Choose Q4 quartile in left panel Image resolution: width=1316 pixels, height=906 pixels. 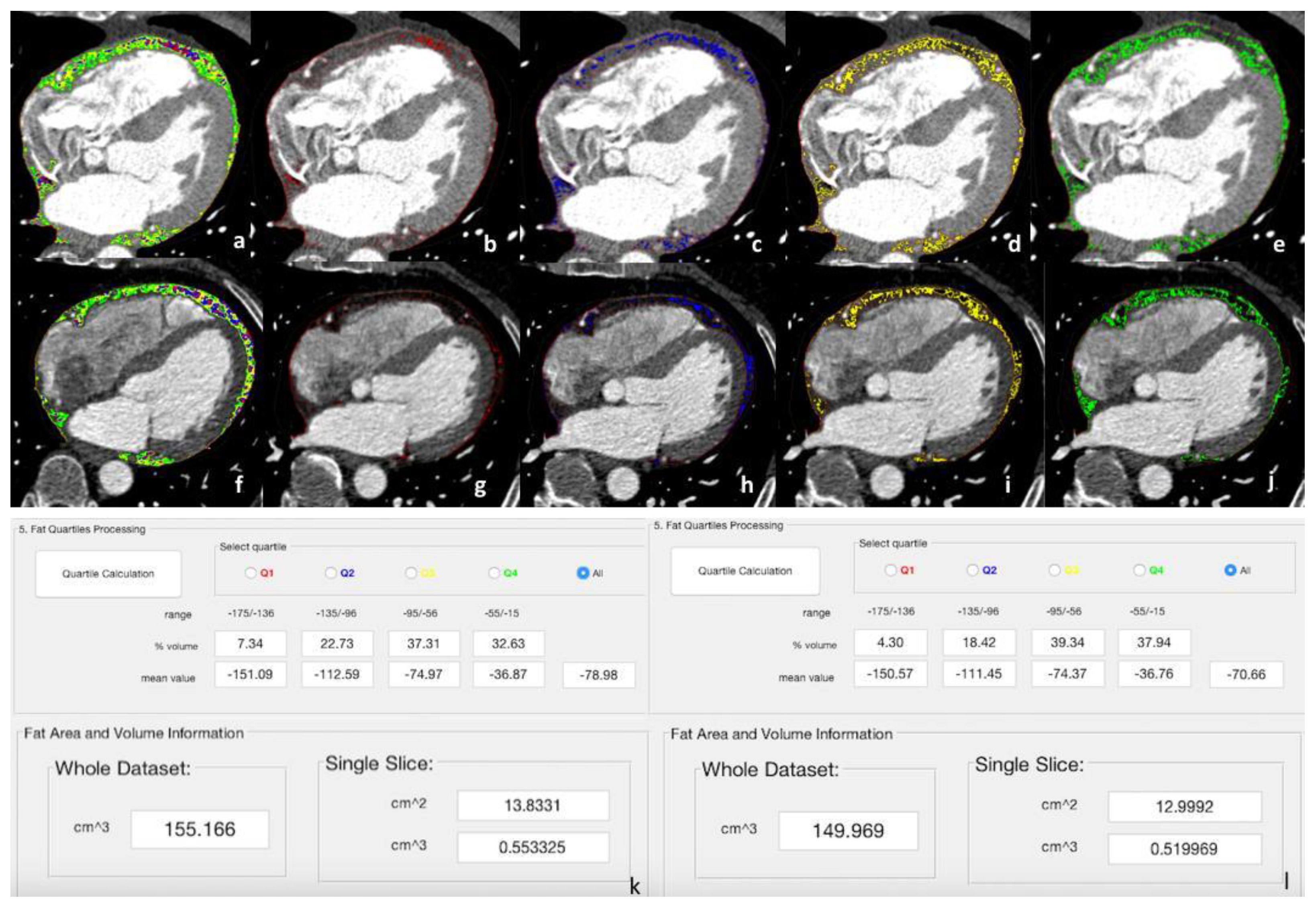494,573
